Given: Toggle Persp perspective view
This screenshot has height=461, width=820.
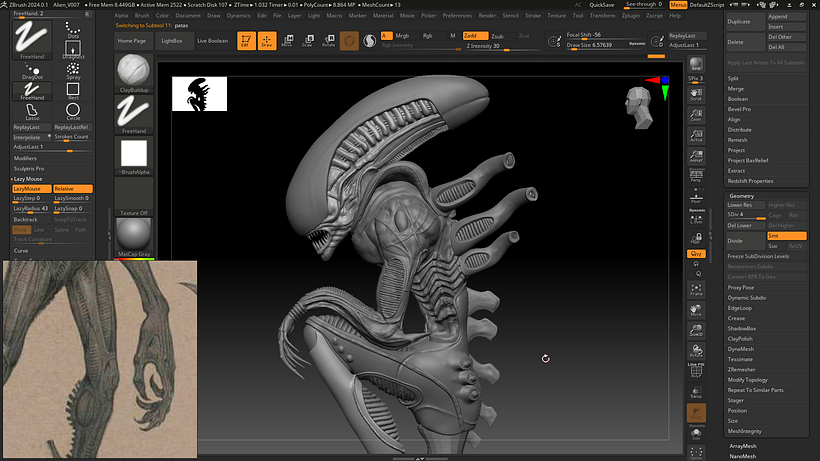Looking at the screenshot, I should click(696, 176).
